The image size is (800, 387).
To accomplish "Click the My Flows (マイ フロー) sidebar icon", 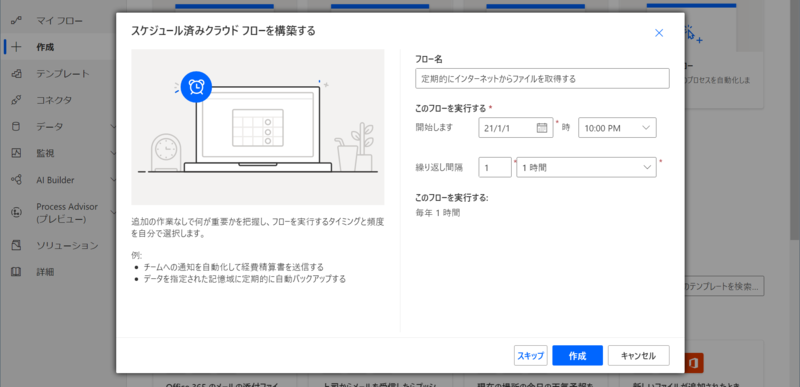I will [16, 21].
